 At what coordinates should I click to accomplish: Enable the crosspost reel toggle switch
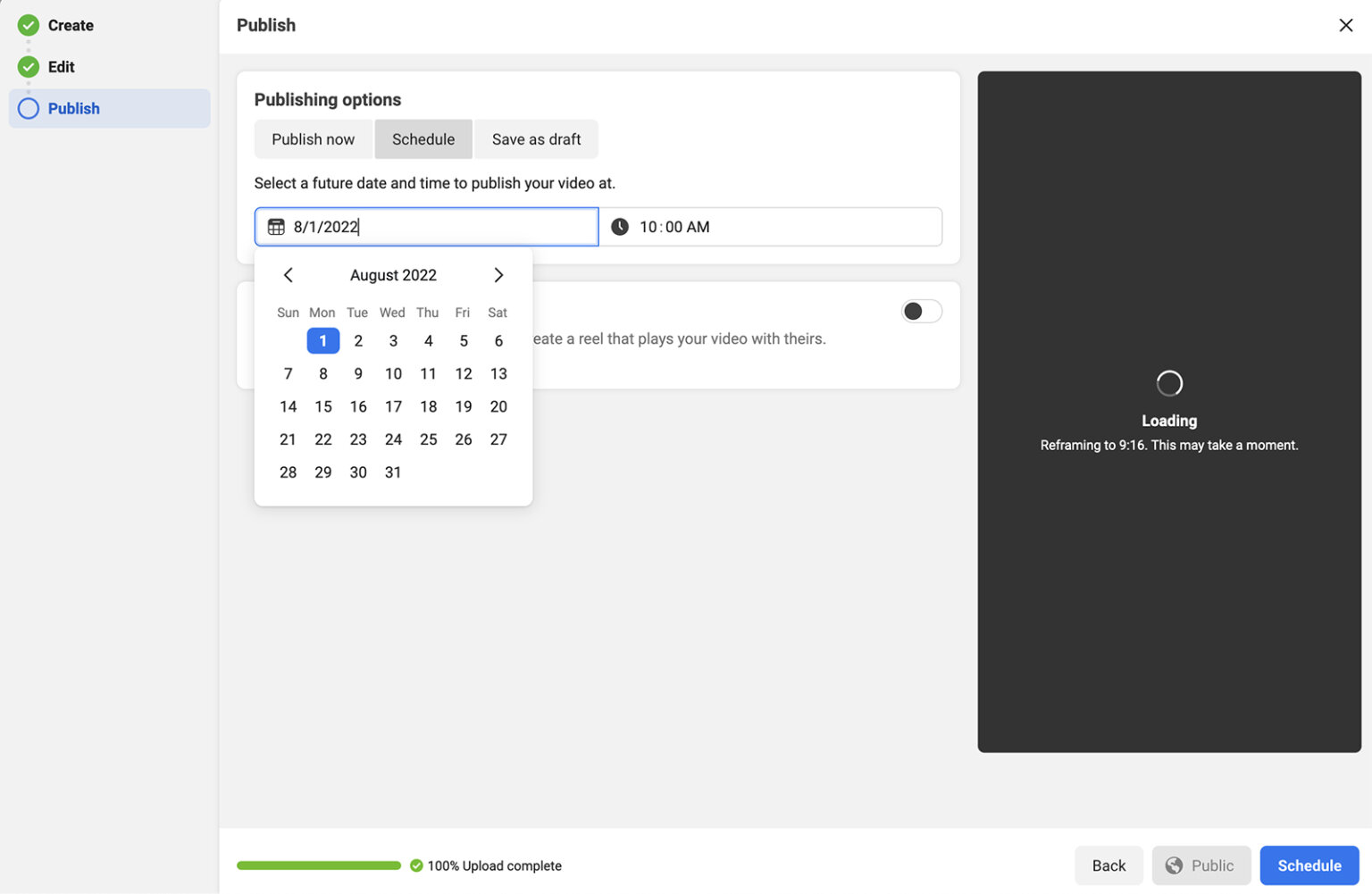(923, 311)
